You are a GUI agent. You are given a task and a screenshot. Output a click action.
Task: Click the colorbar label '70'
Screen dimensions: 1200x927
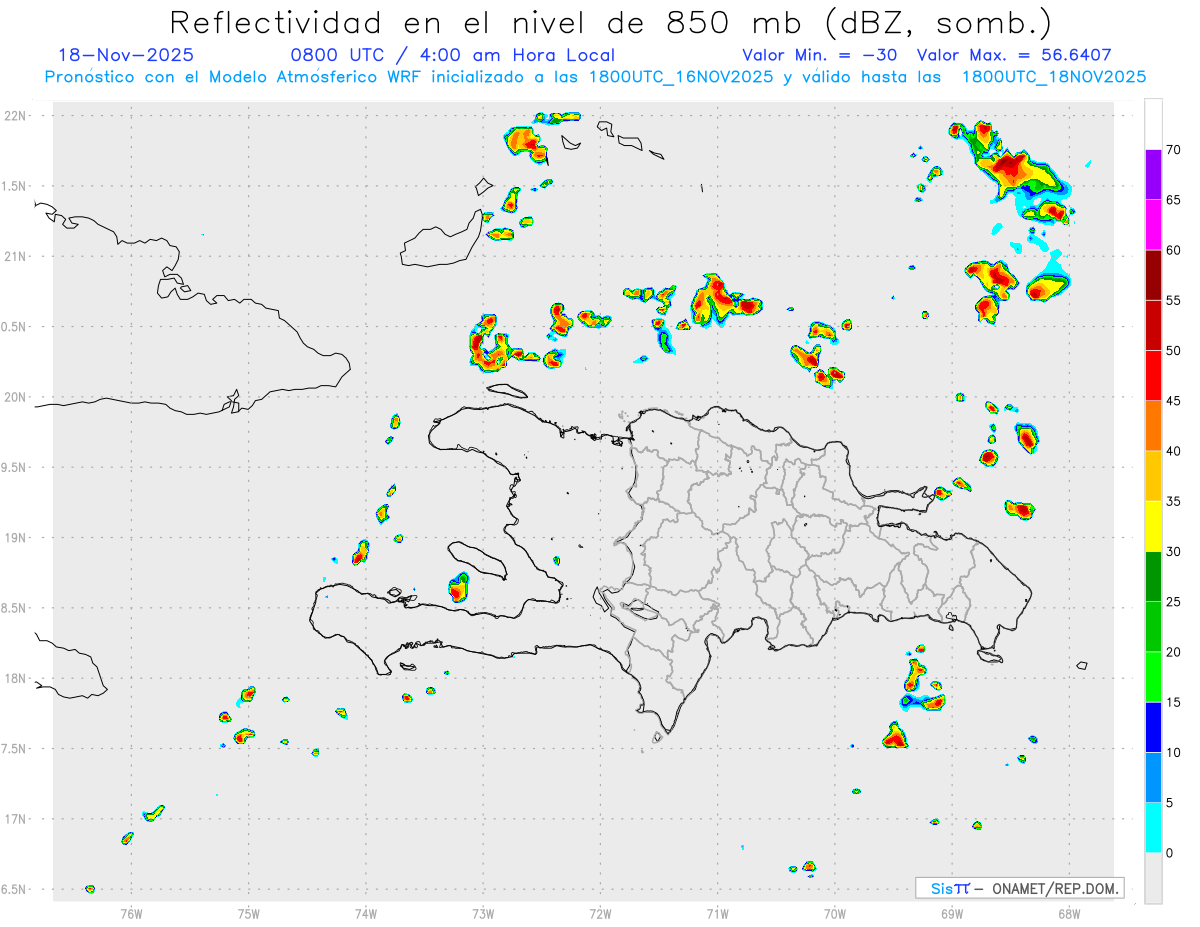click(1173, 150)
